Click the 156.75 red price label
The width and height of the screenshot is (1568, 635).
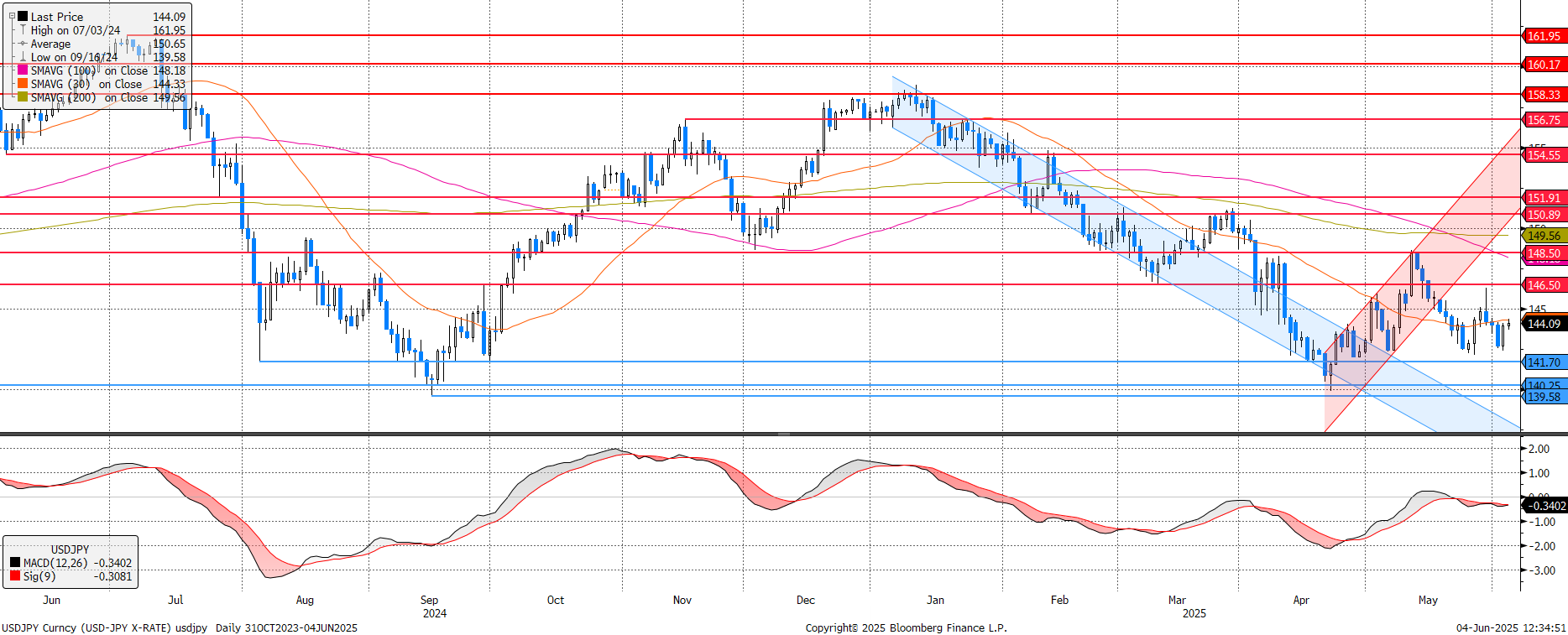tap(1544, 120)
